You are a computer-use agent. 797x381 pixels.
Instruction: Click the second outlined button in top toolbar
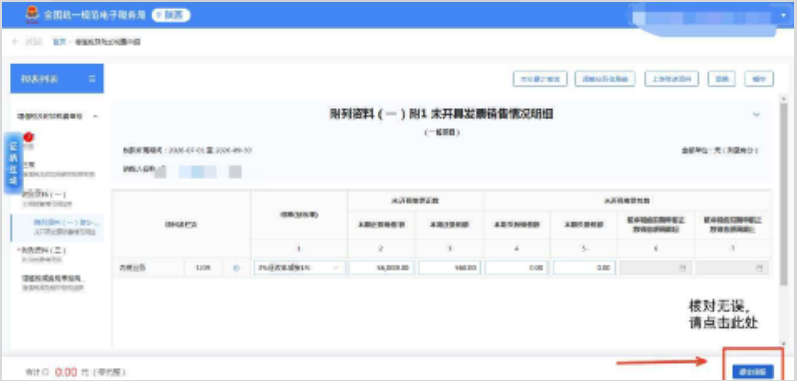[605, 79]
